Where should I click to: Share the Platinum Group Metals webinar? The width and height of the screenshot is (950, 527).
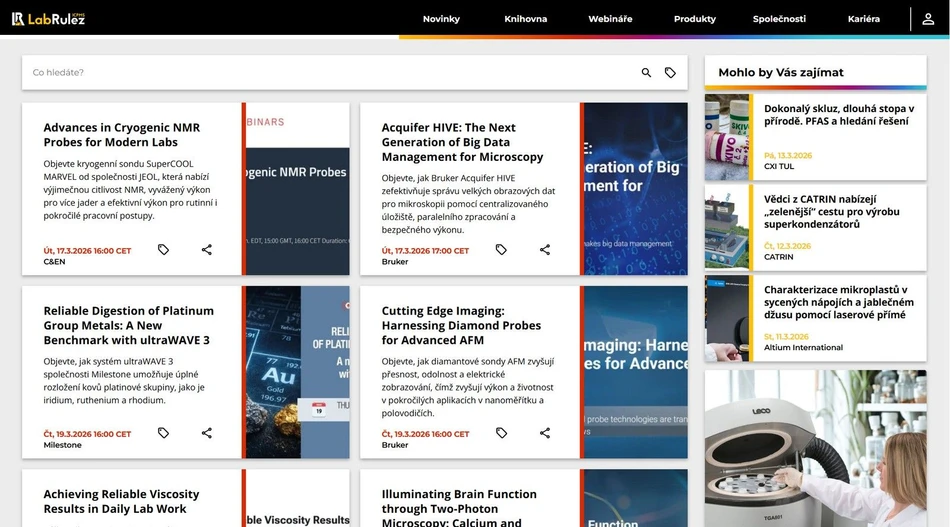tap(207, 433)
